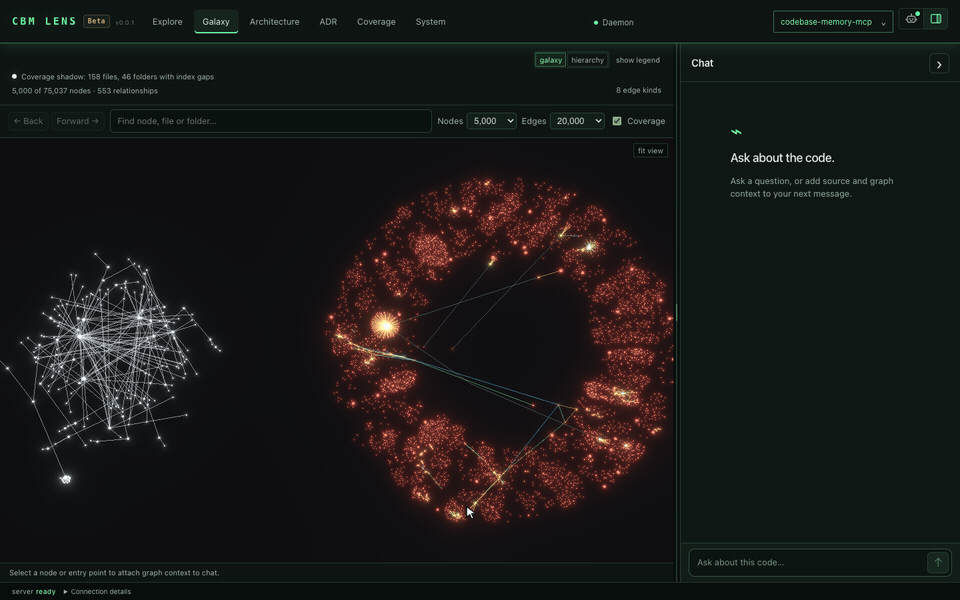Click the robot assistant icon
This screenshot has width=960, height=600.
(912, 18)
